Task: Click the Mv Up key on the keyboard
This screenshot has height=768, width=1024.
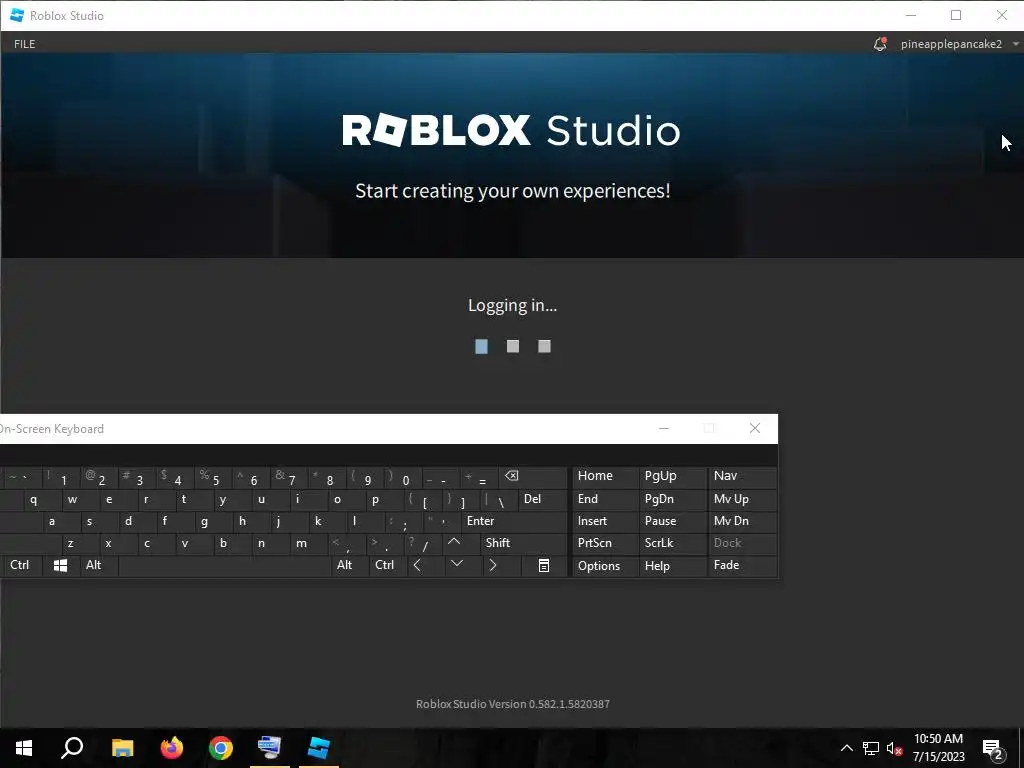Action: [x=742, y=499]
